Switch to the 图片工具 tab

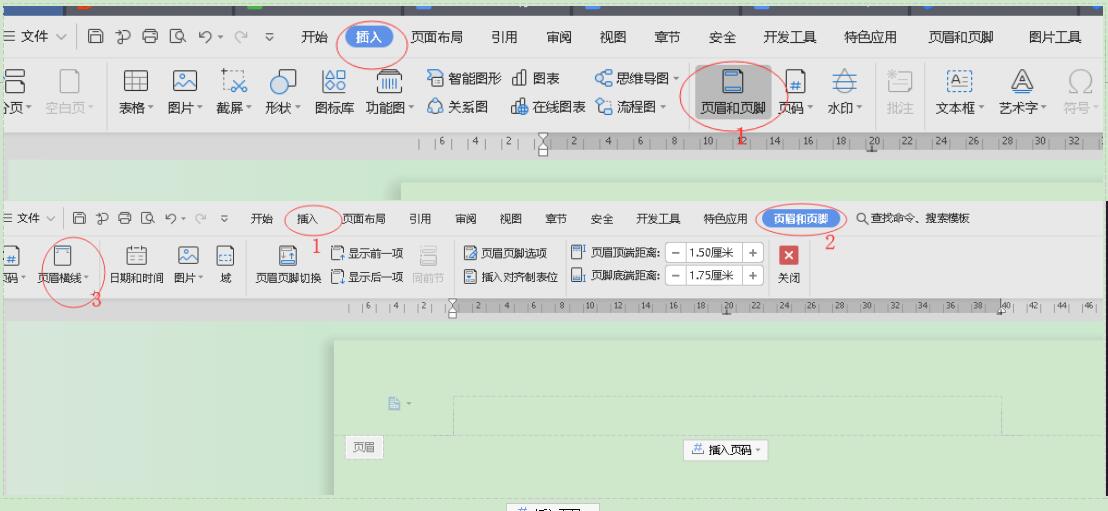pos(1055,37)
